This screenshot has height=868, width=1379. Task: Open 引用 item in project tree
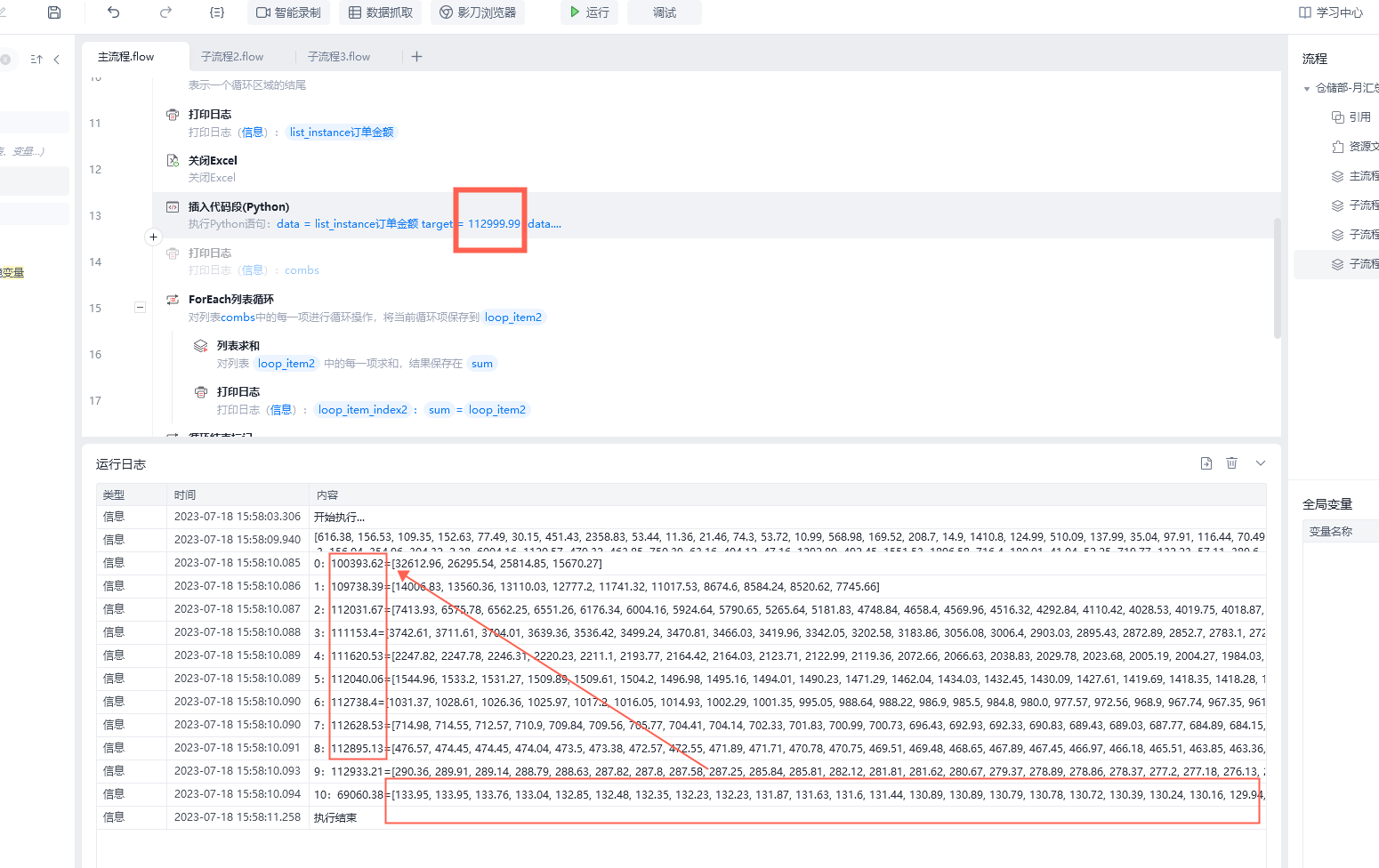tap(1351, 117)
